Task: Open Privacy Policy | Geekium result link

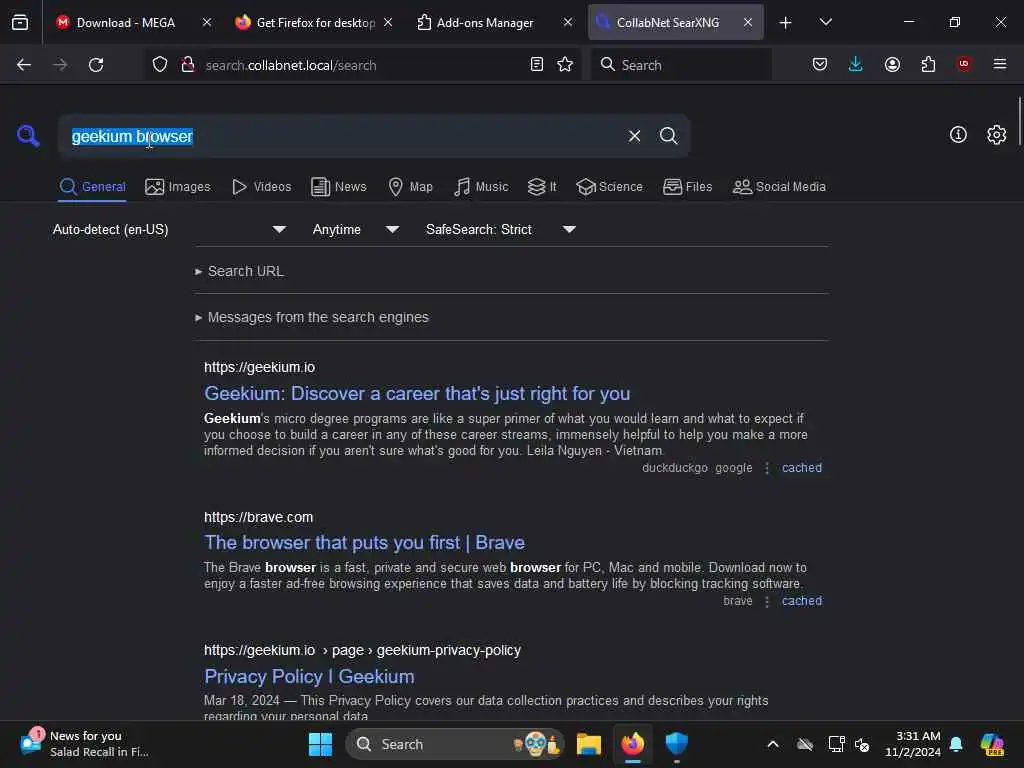Action: [x=309, y=677]
